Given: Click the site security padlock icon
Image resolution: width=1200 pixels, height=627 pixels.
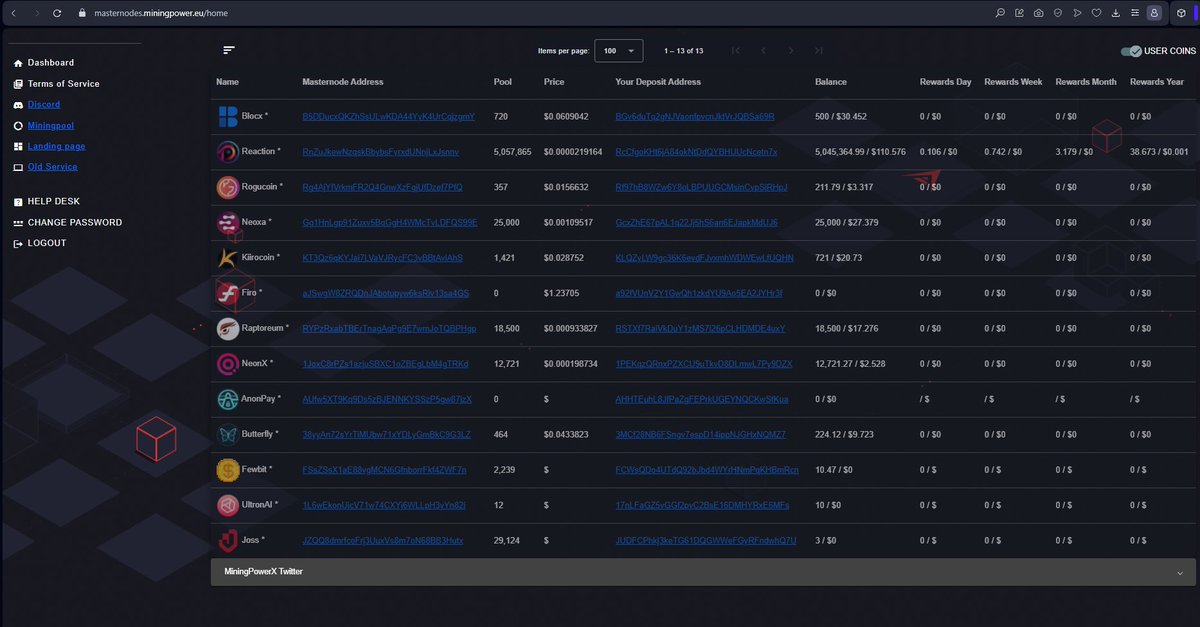Looking at the screenshot, I should click(84, 13).
